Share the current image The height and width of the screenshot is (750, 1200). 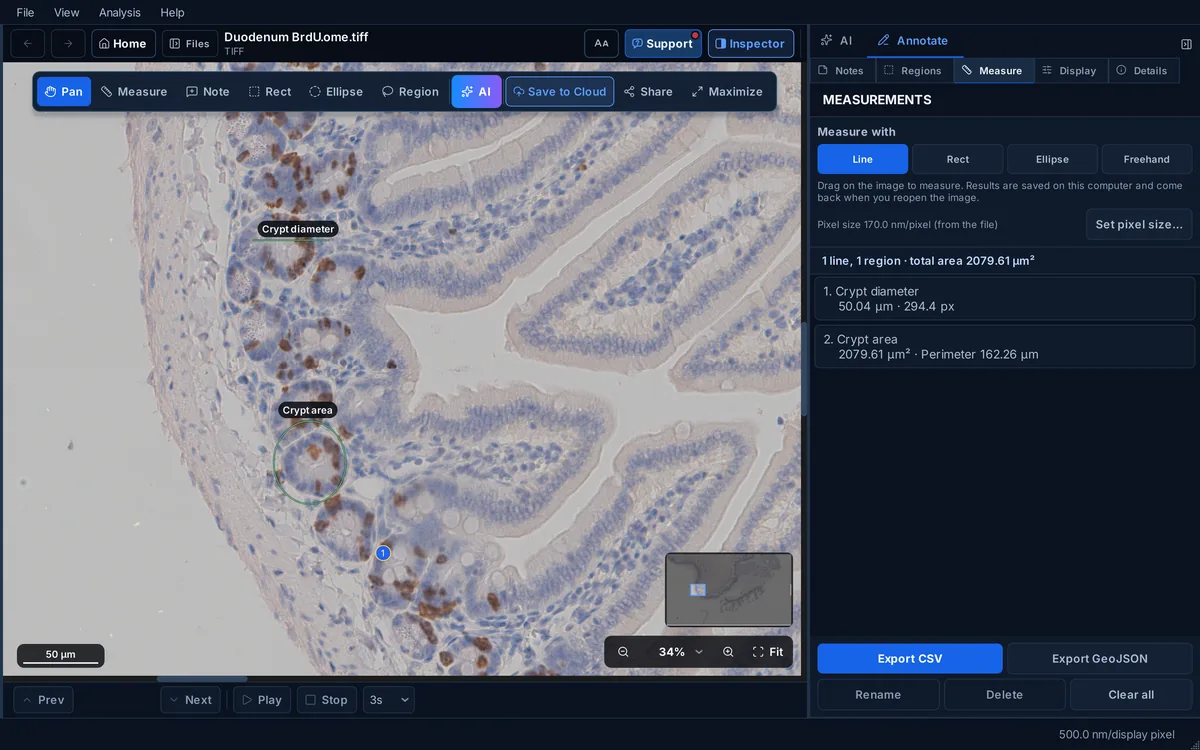tap(648, 92)
